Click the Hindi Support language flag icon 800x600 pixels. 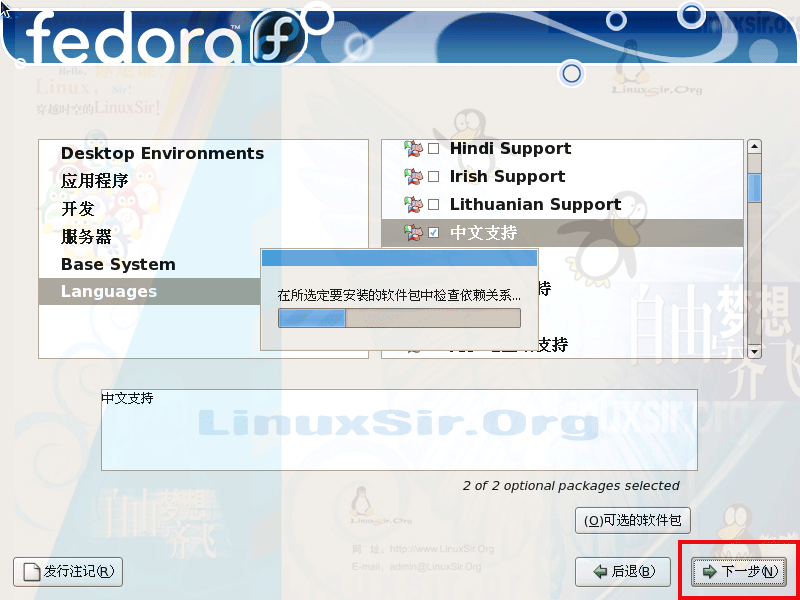[414, 148]
